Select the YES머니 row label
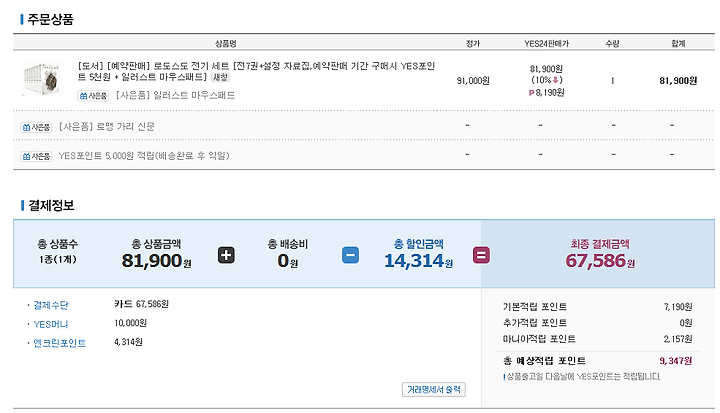The image size is (720, 413). pyautogui.click(x=52, y=323)
